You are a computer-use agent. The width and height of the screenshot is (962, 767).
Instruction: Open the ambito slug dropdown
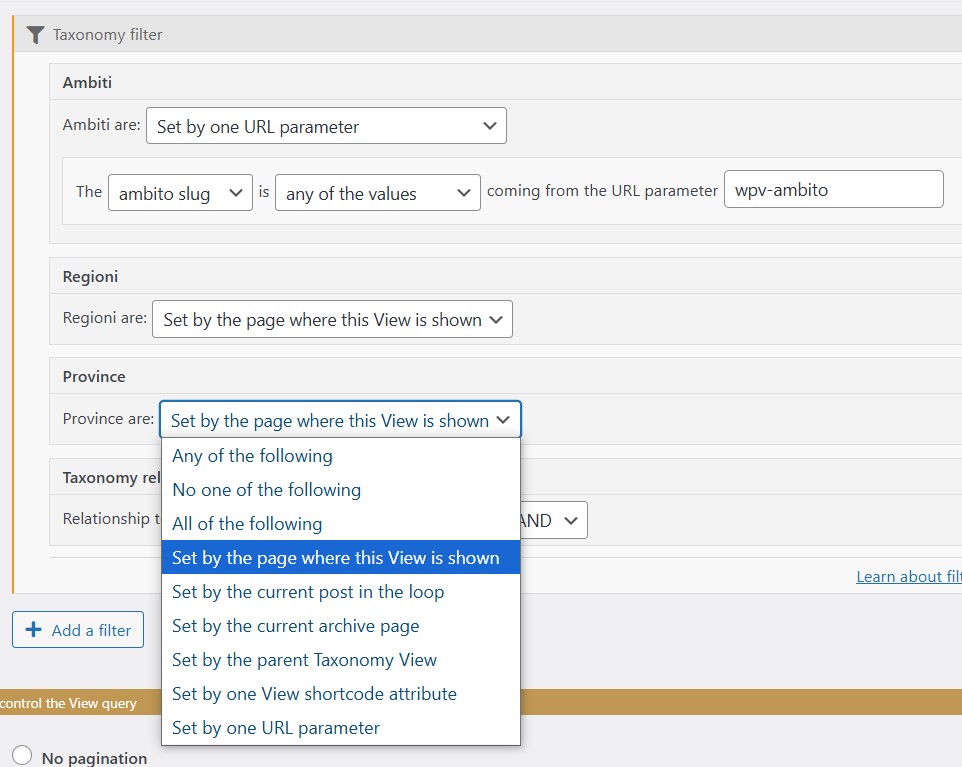point(180,193)
